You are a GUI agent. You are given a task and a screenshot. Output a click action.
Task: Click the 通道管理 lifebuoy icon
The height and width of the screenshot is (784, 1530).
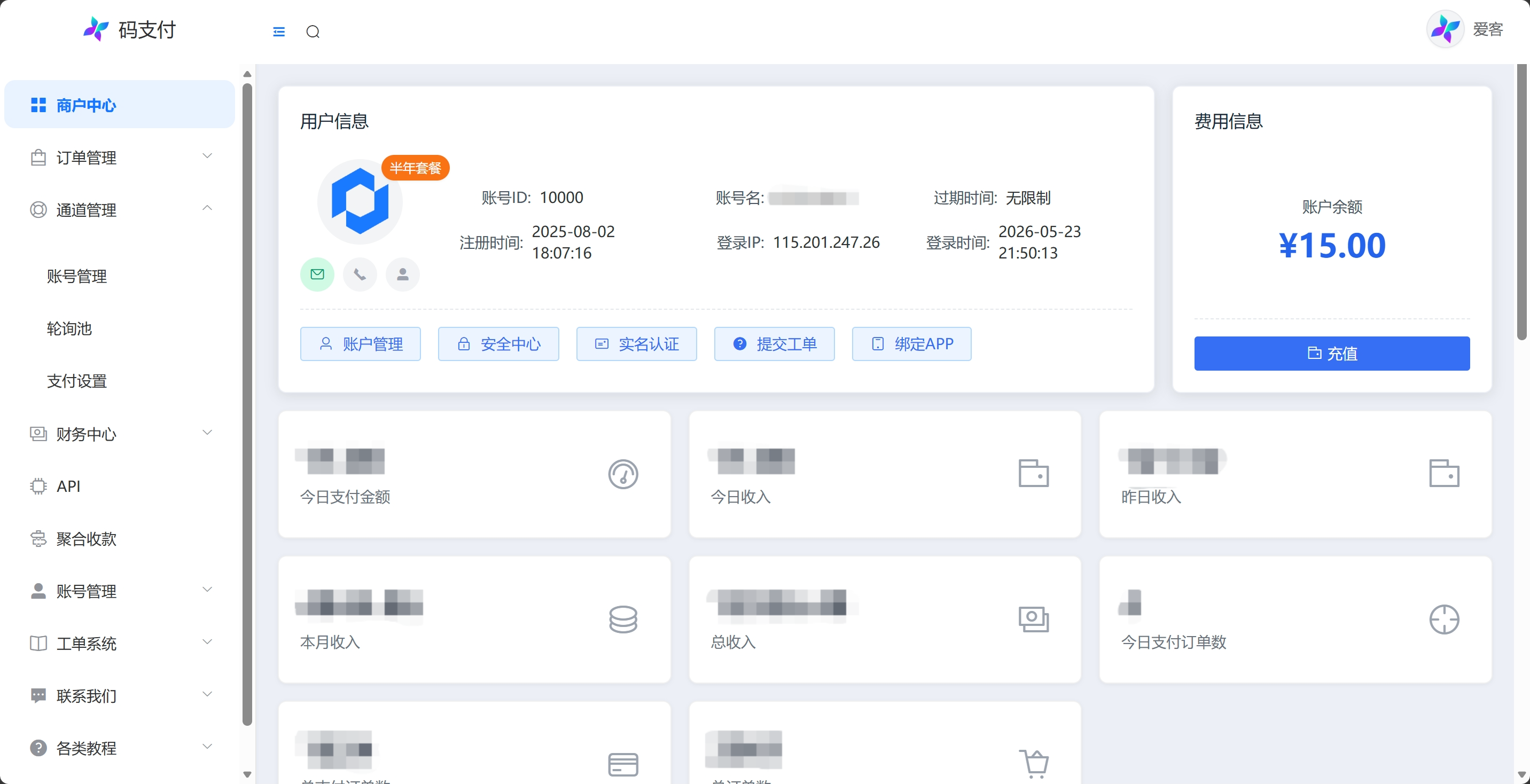pos(38,210)
